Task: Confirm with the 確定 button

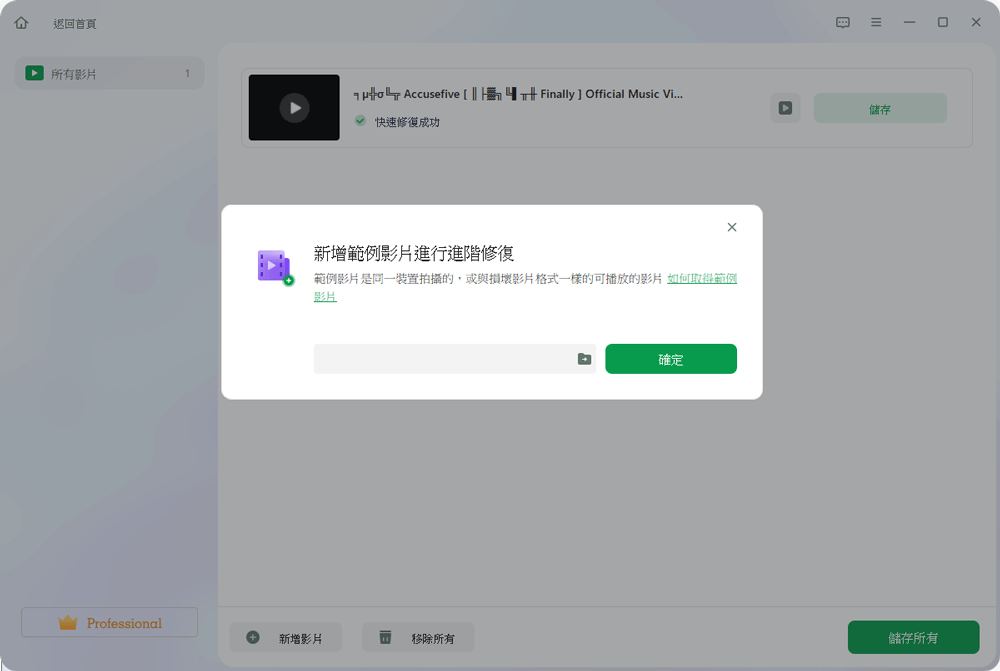Action: [x=671, y=359]
